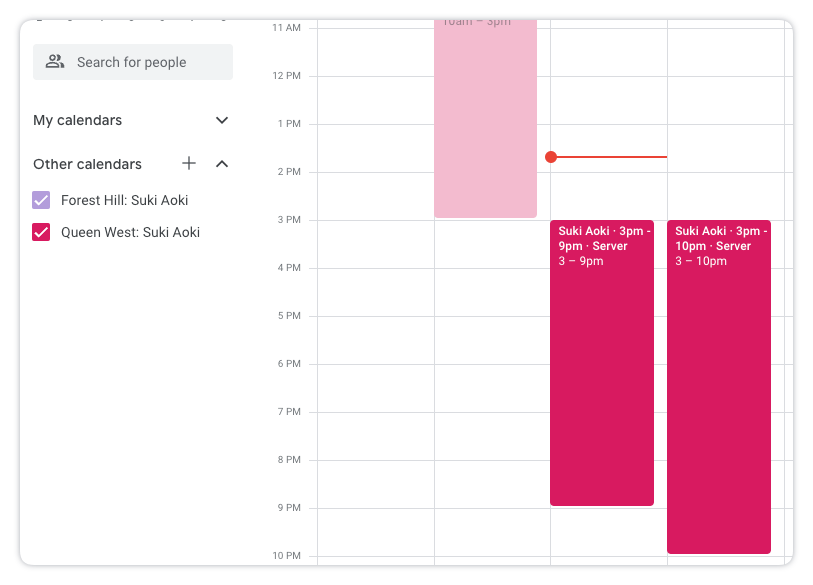Click the 1 PM time label
The image size is (813, 585).
point(289,123)
